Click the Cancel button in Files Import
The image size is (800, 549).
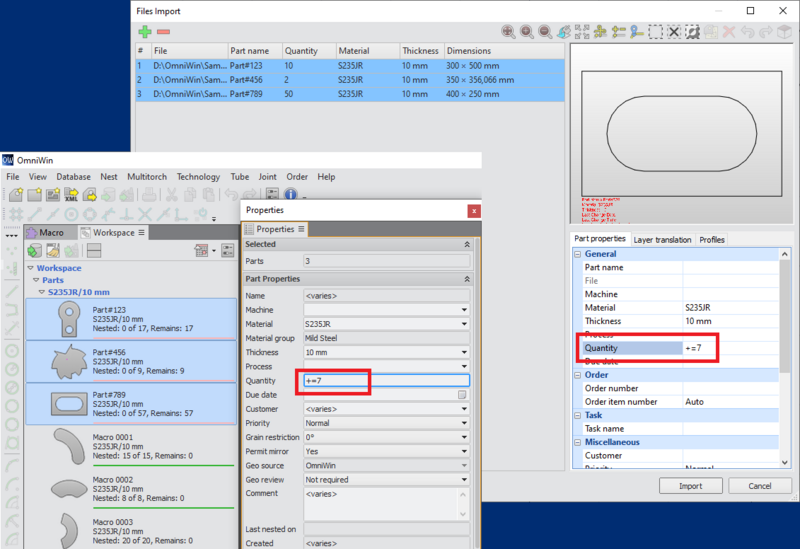point(760,486)
